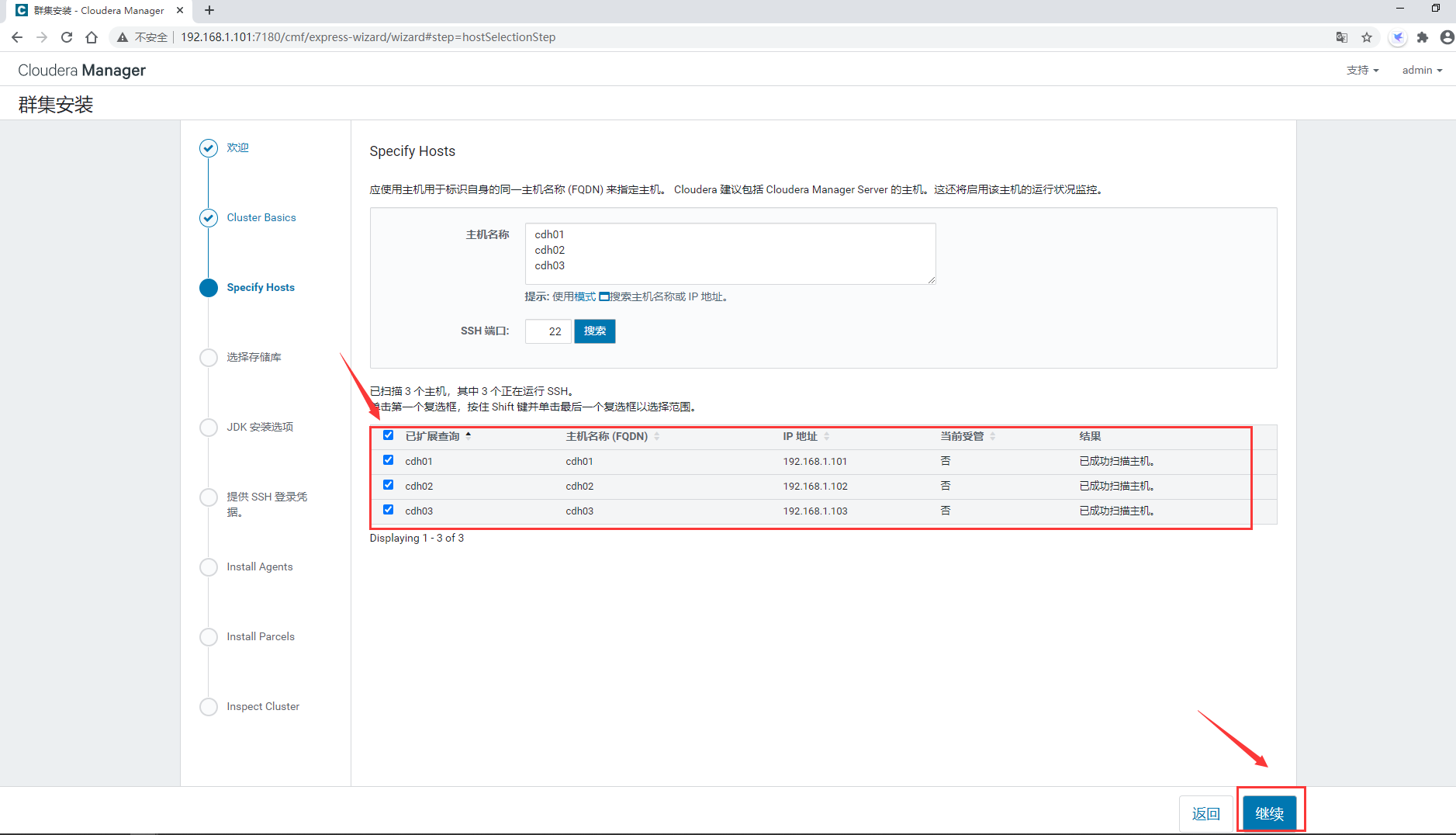
Task: Click the cdh02 FQDN cell
Action: [x=579, y=486]
